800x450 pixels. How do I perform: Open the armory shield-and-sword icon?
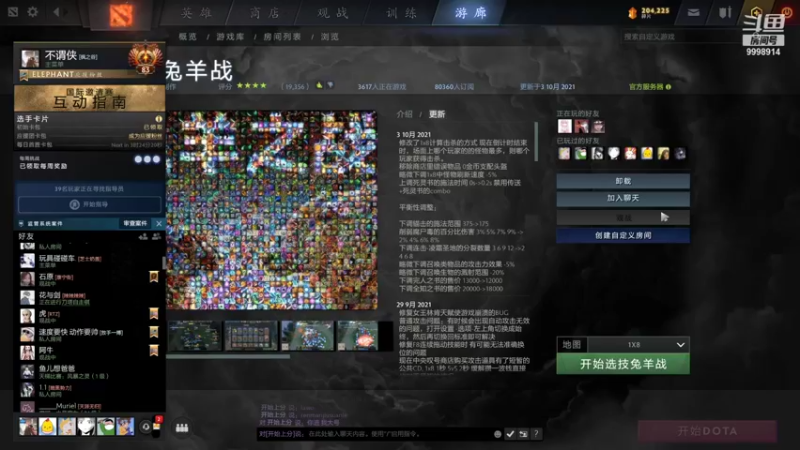pos(724,12)
